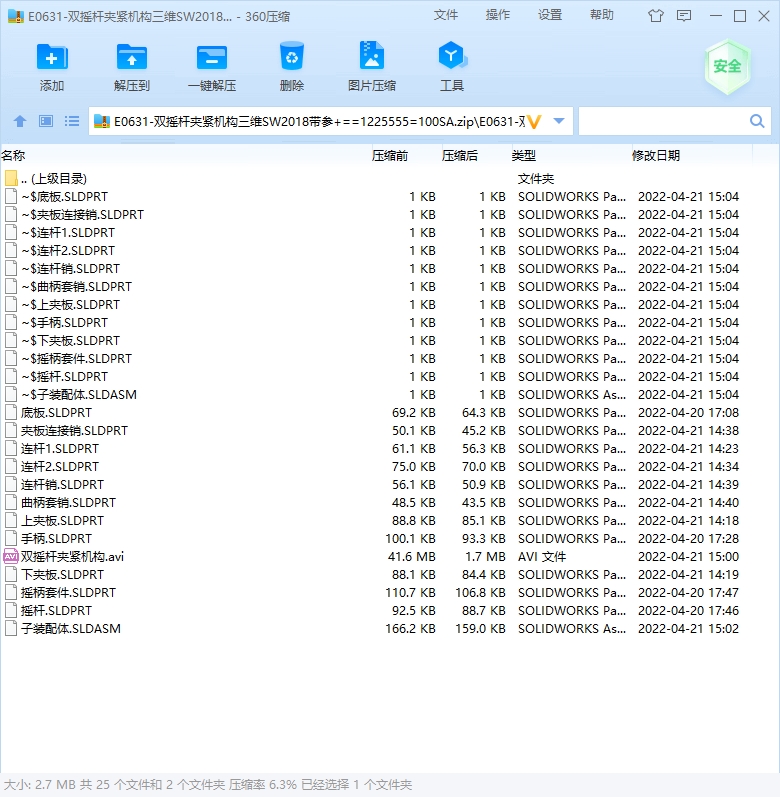This screenshot has width=780, height=797.
Task: Open the feedback message icon in the title bar
Action: (684, 16)
